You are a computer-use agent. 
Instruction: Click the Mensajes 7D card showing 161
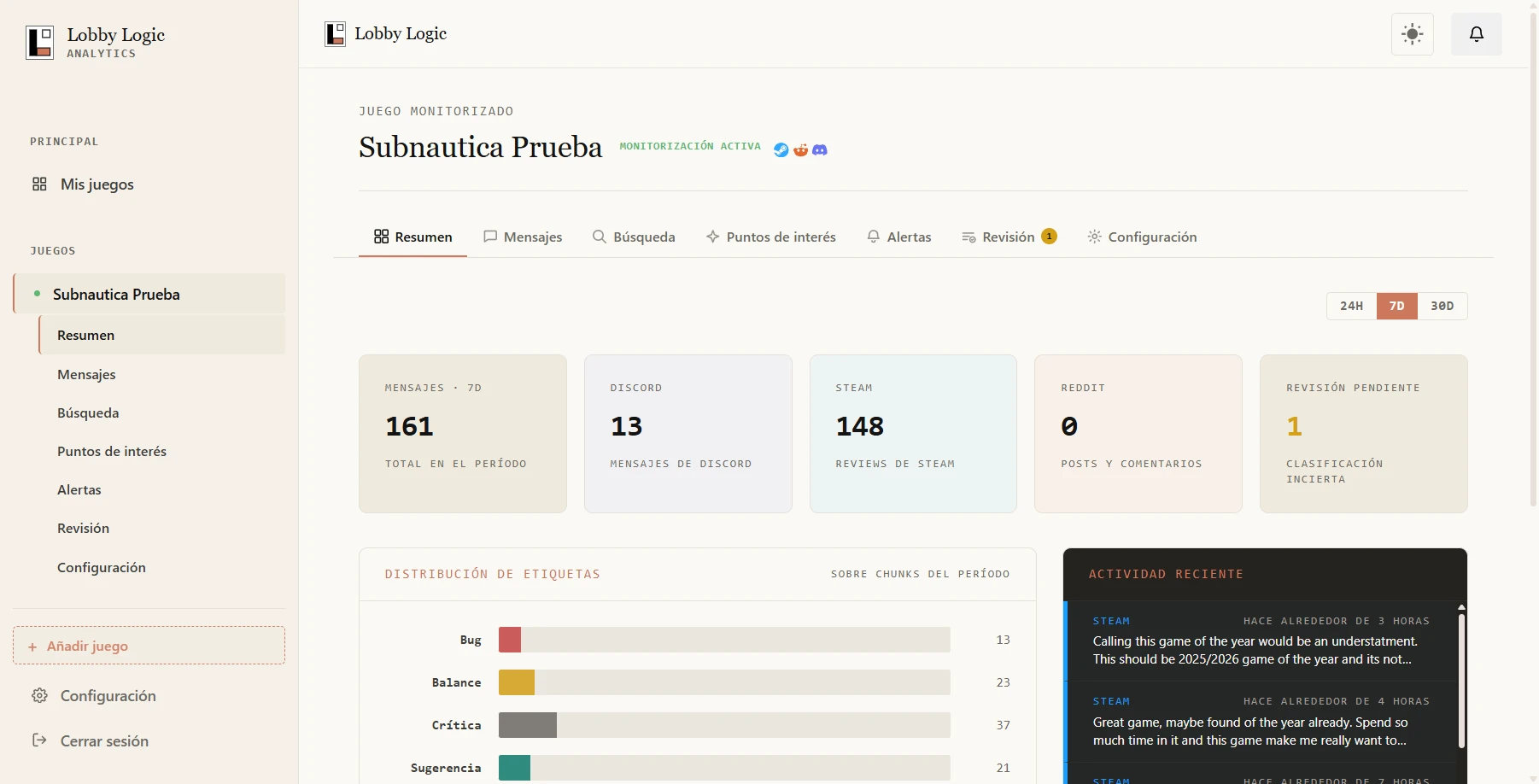463,434
